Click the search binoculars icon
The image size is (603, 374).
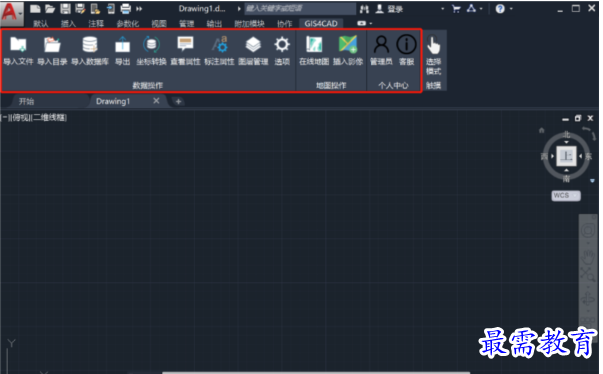tap(364, 9)
